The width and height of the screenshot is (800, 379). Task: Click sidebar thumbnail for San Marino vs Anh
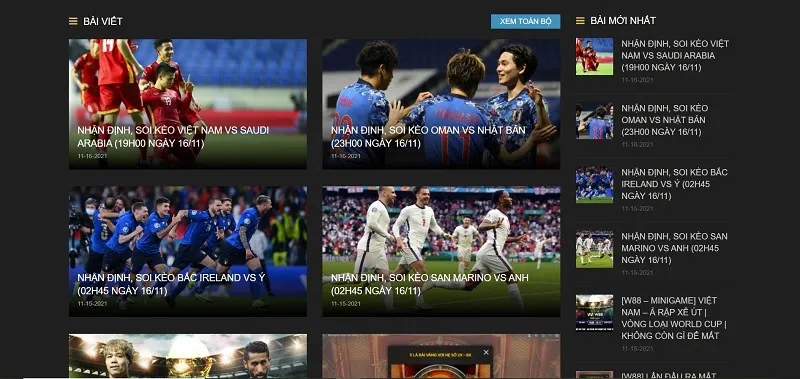click(x=594, y=249)
